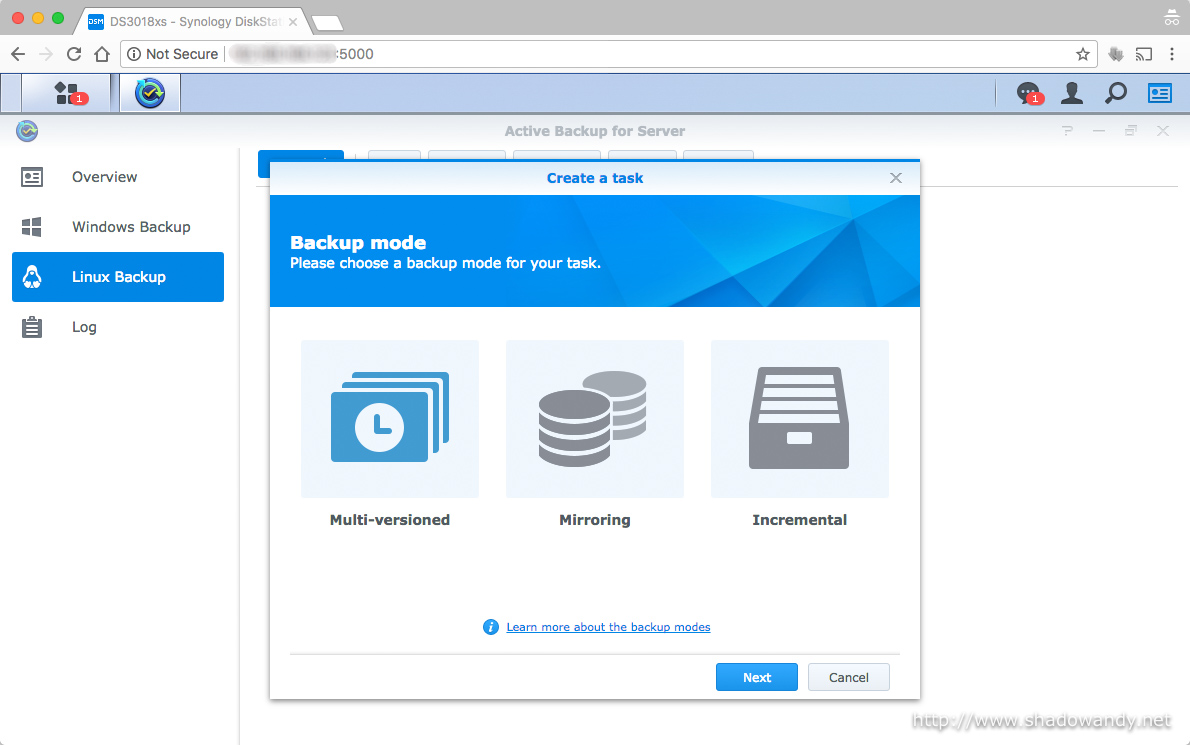The height and width of the screenshot is (745, 1190).
Task: Click the browser back arrow
Action: 18,54
